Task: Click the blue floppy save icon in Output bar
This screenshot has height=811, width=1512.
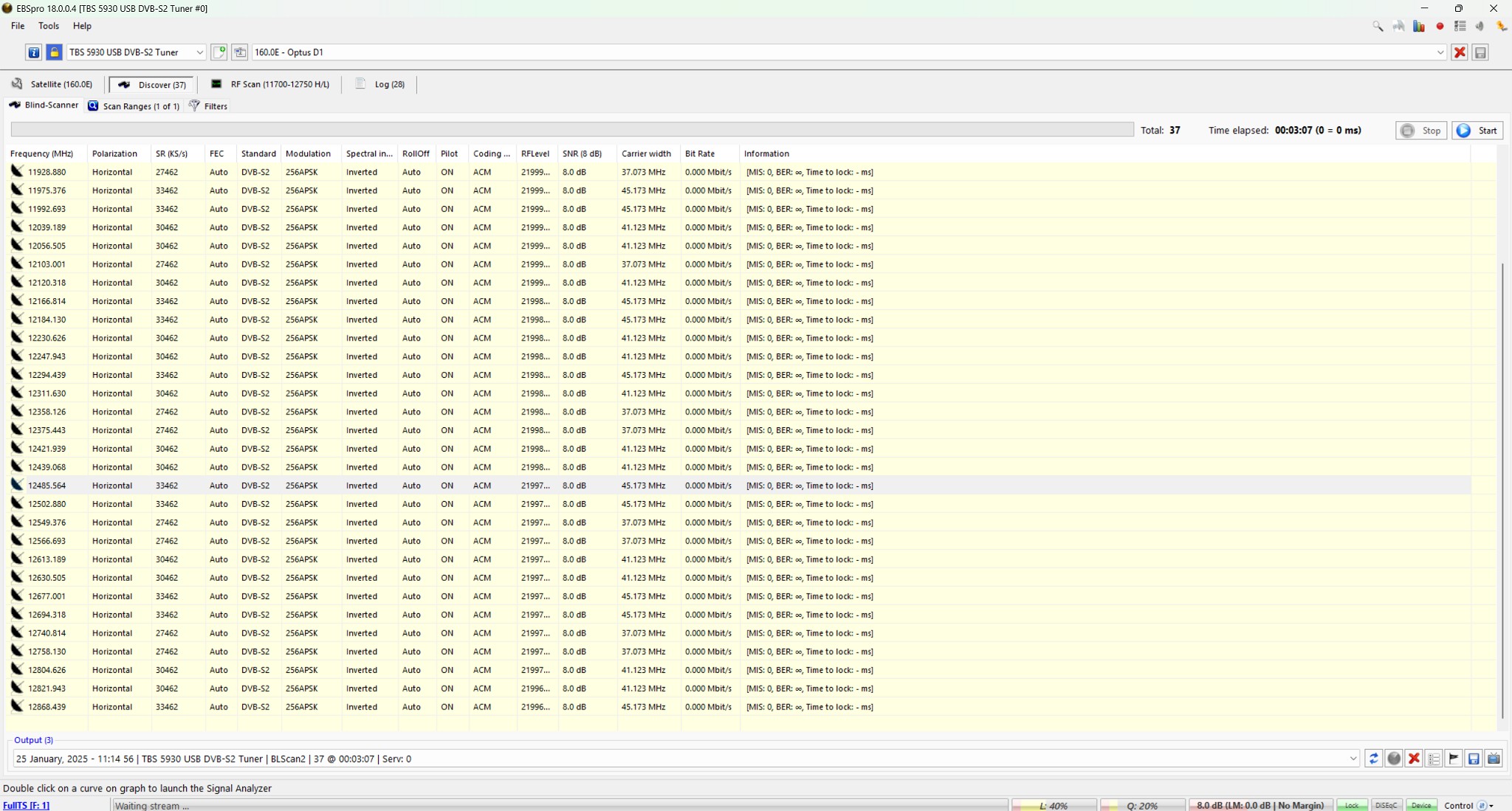Action: coord(1474,759)
